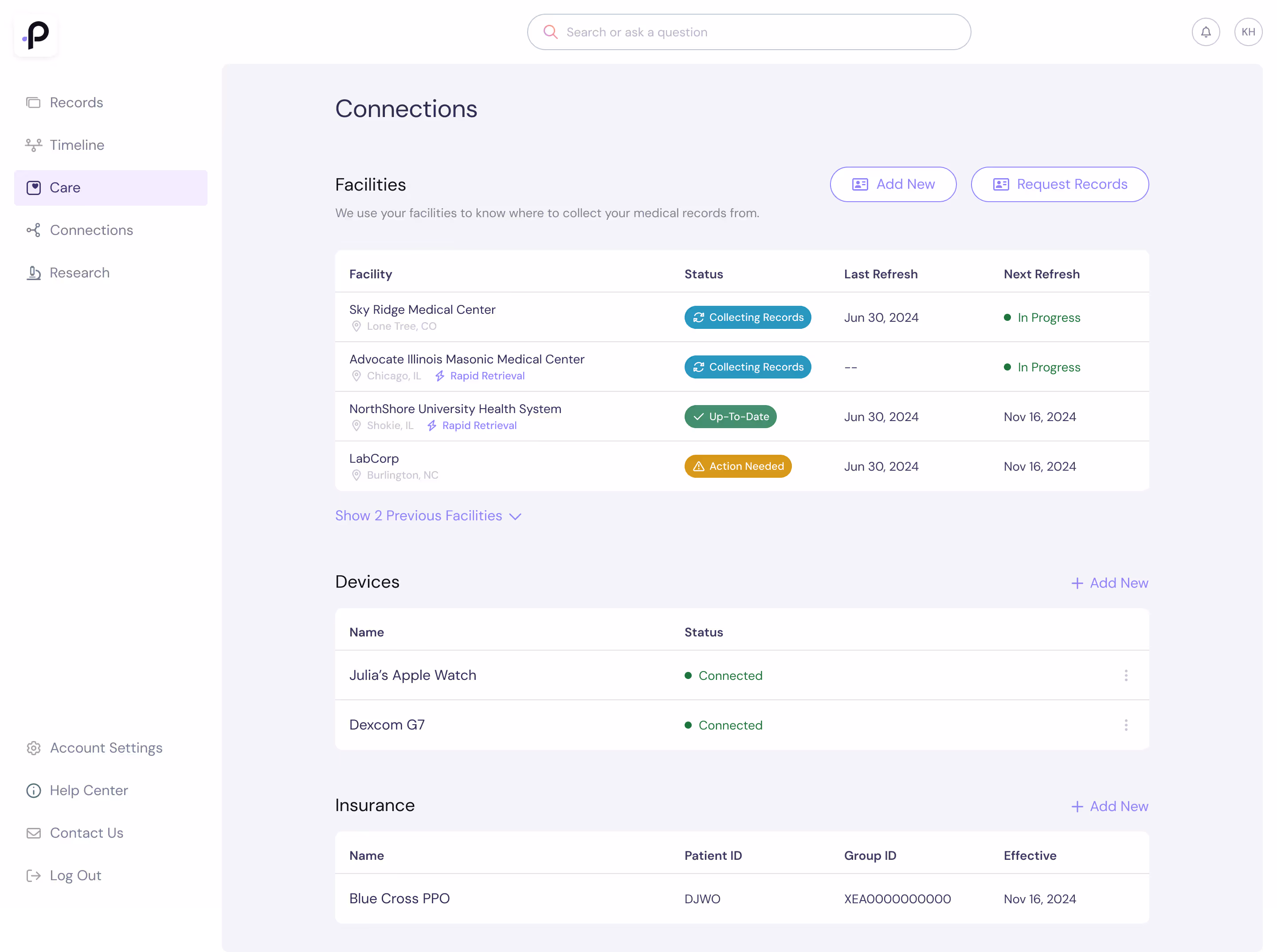Click Add New facility button

(893, 184)
